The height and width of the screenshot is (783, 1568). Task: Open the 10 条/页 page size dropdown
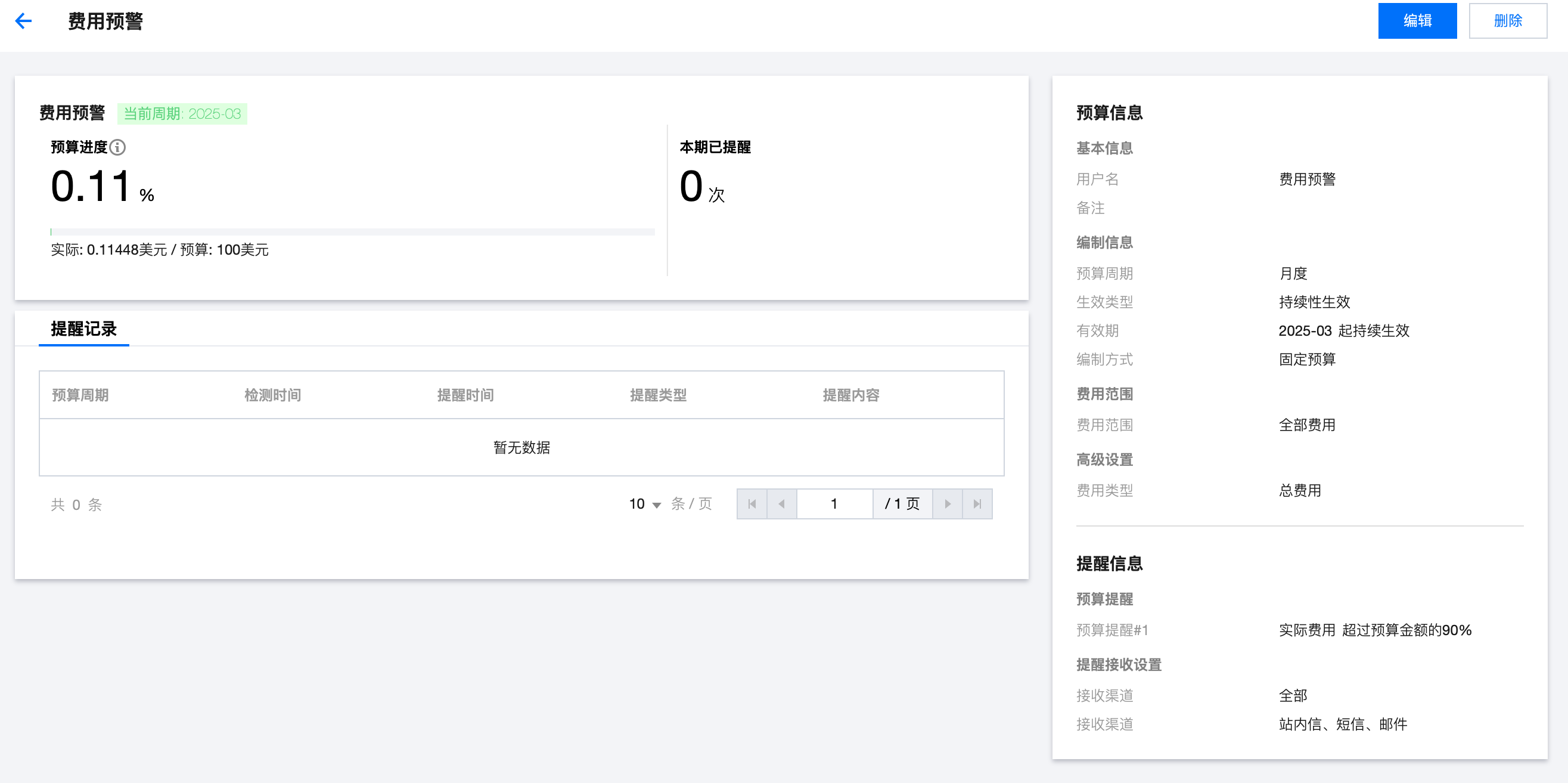point(645,504)
